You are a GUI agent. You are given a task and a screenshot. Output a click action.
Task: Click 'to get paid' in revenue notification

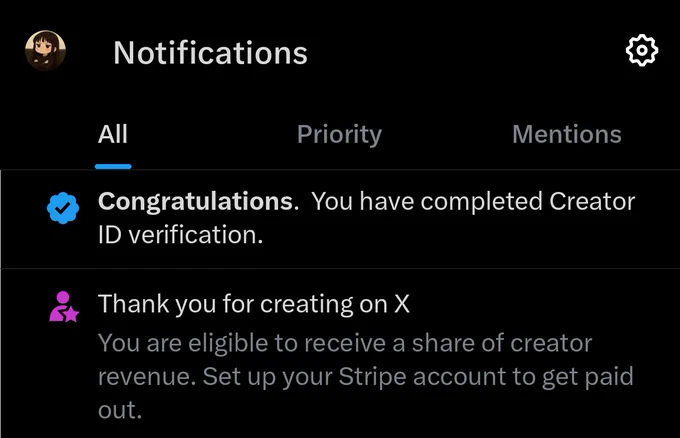[573, 377]
